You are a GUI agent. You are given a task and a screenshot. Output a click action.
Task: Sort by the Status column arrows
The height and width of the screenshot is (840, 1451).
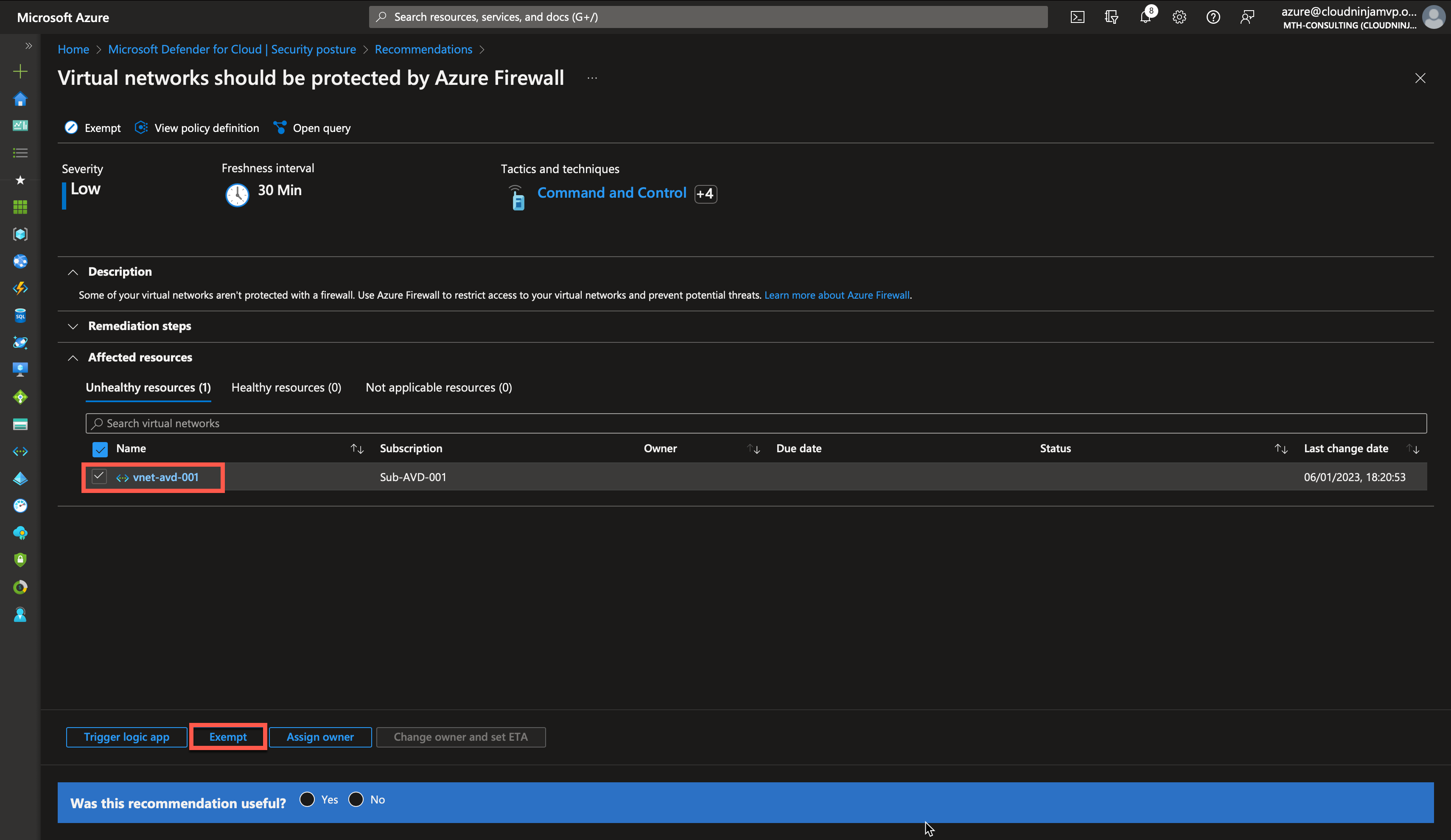coord(1280,448)
